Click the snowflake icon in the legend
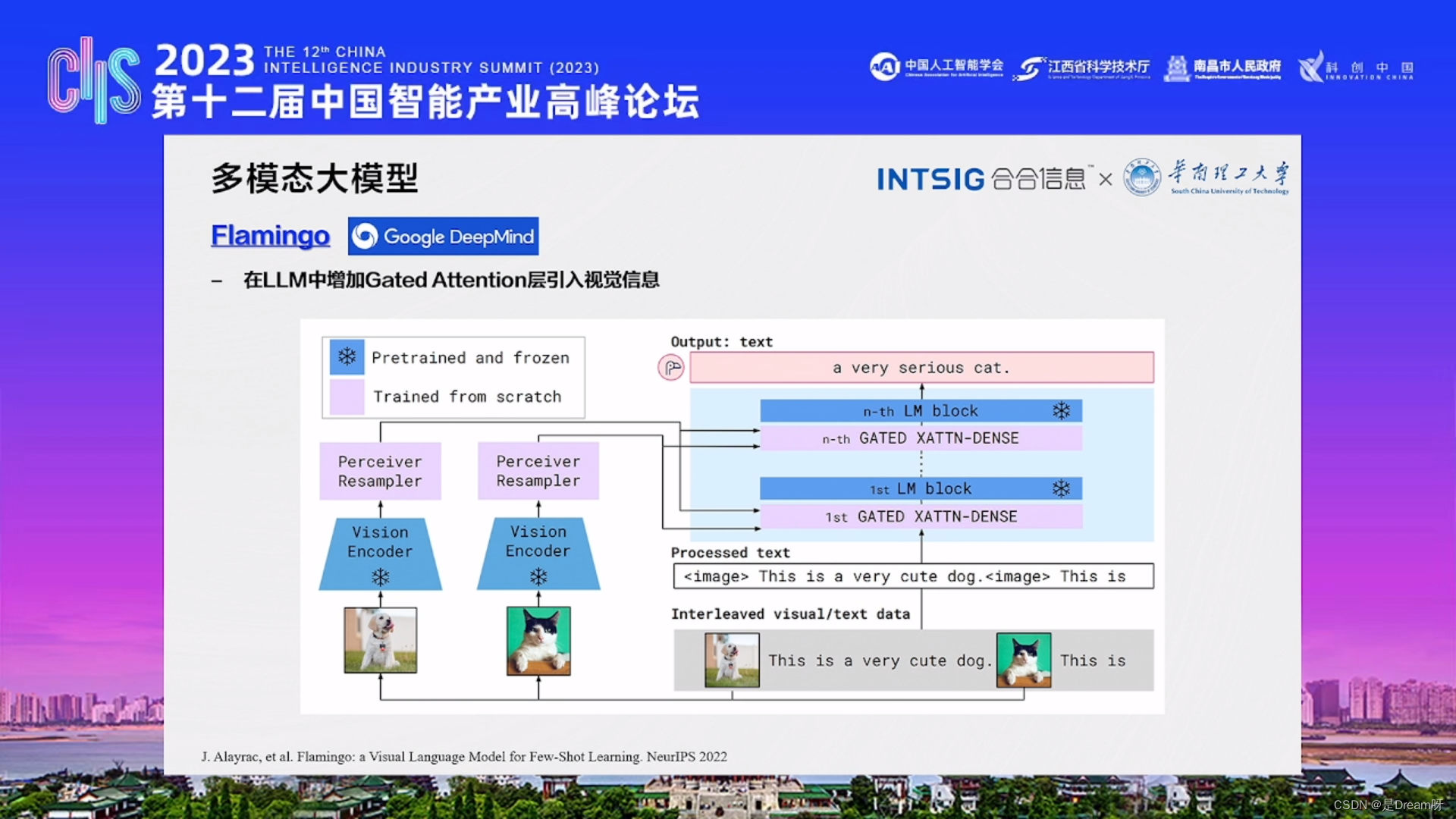 [347, 356]
